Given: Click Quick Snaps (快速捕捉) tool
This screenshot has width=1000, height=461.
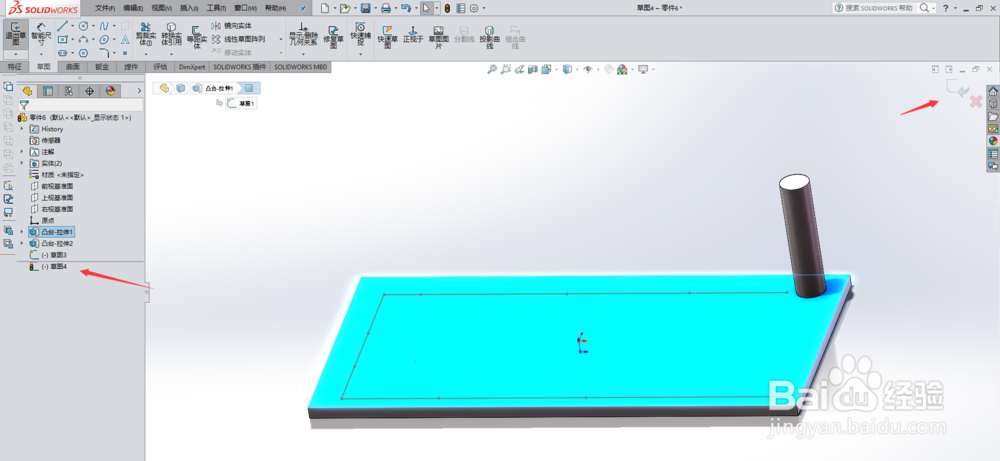Looking at the screenshot, I should [x=360, y=35].
